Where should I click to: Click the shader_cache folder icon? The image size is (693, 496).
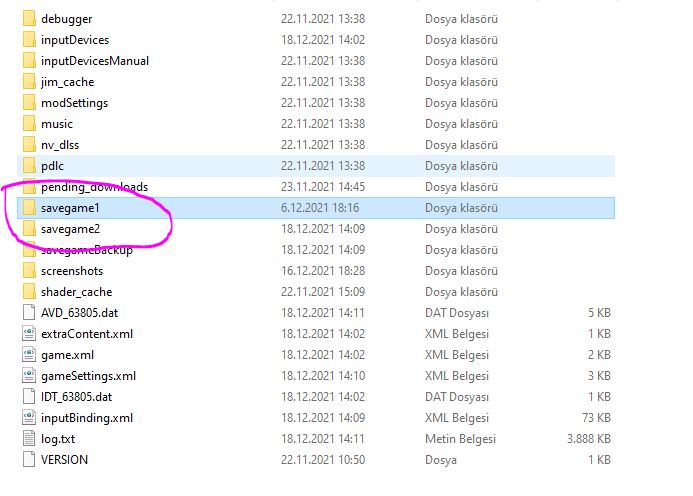(x=29, y=292)
